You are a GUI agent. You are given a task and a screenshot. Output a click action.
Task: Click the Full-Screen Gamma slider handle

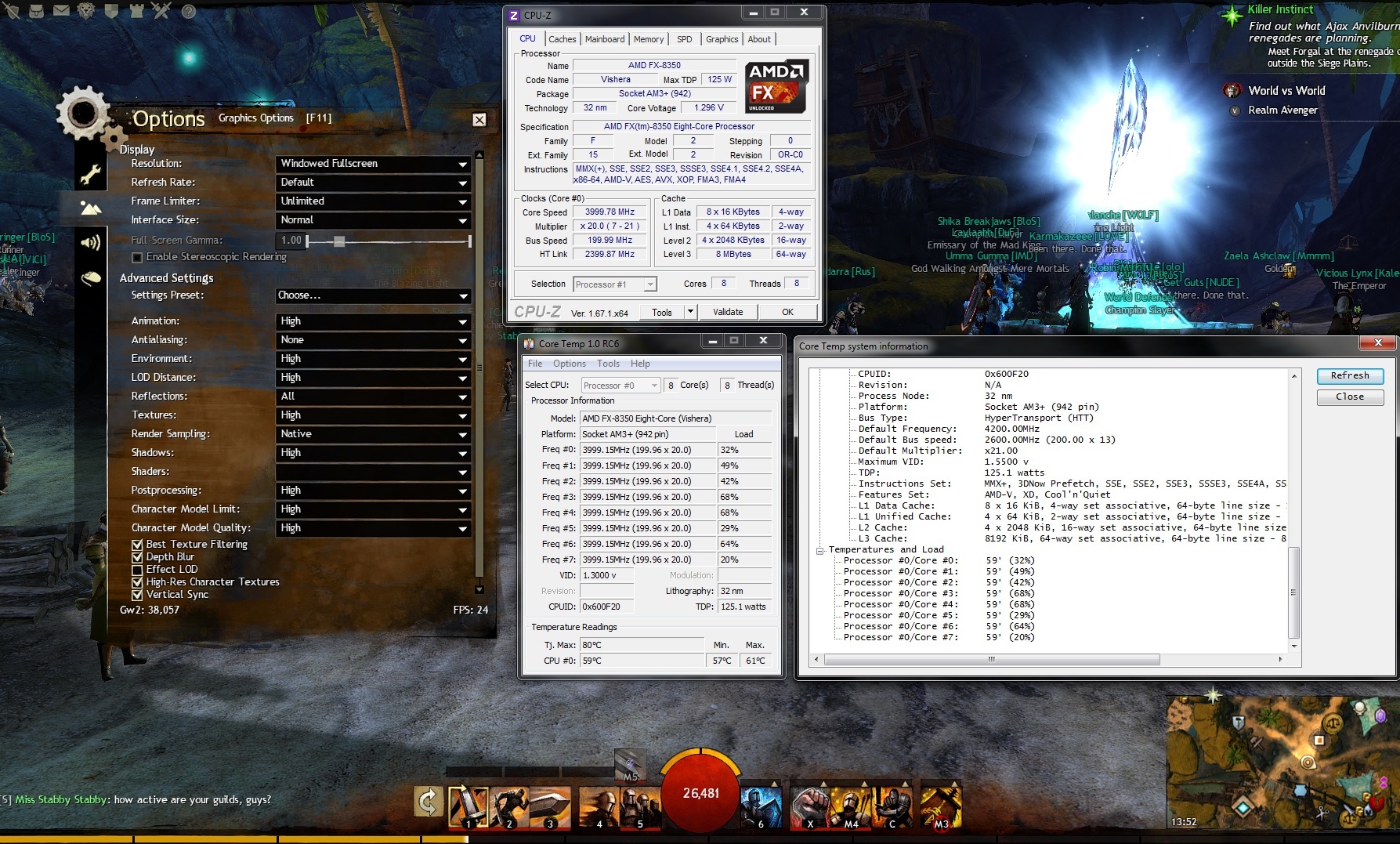click(x=339, y=241)
